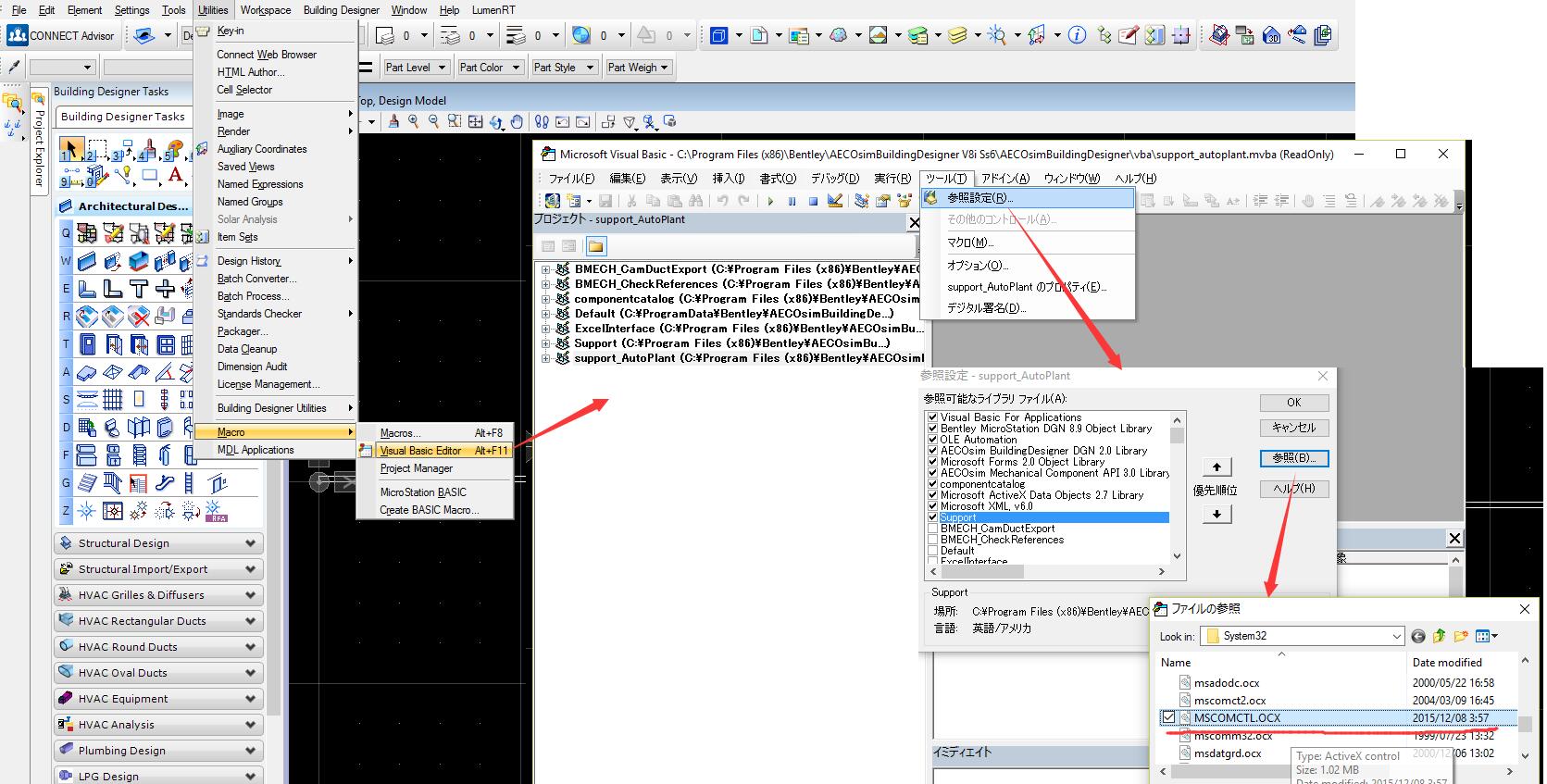Click the Reset stop icon in VBA toolbar
The width and height of the screenshot is (1547, 784).
(x=813, y=201)
